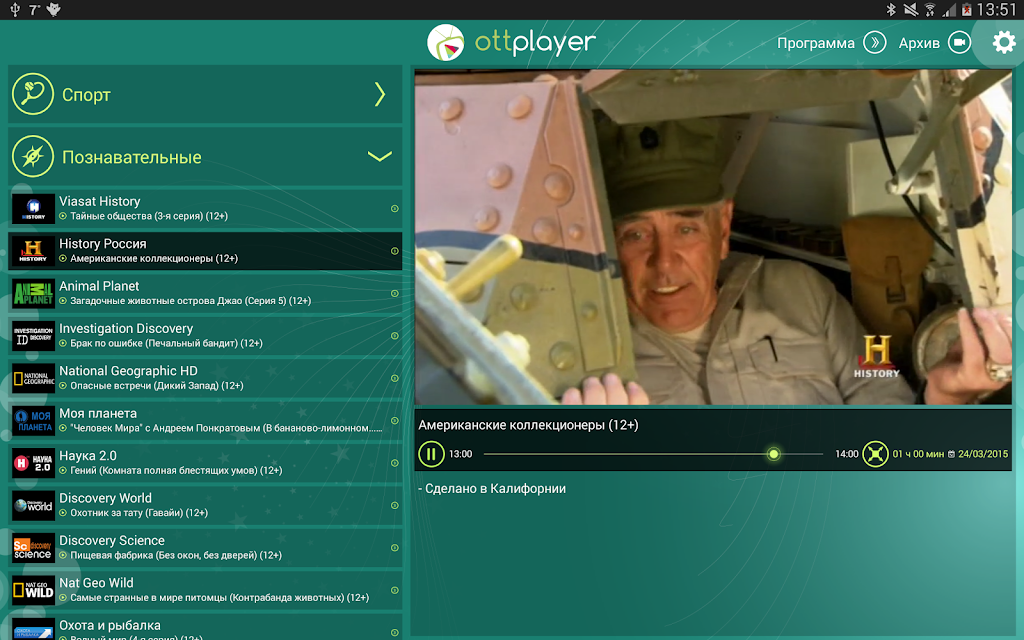The image size is (1024, 640).
Task: Click the Viasat History row's right indicator
Action: 394,208
